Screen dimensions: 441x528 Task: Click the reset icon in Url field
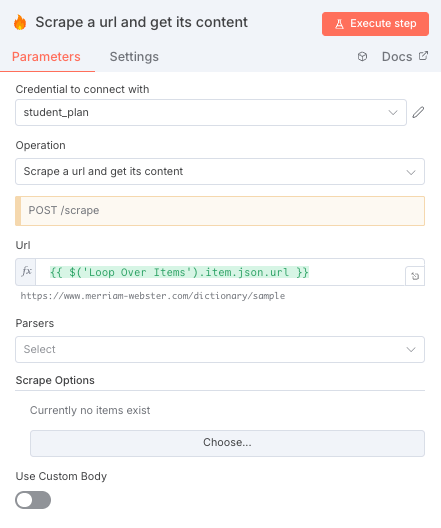pyautogui.click(x=415, y=276)
